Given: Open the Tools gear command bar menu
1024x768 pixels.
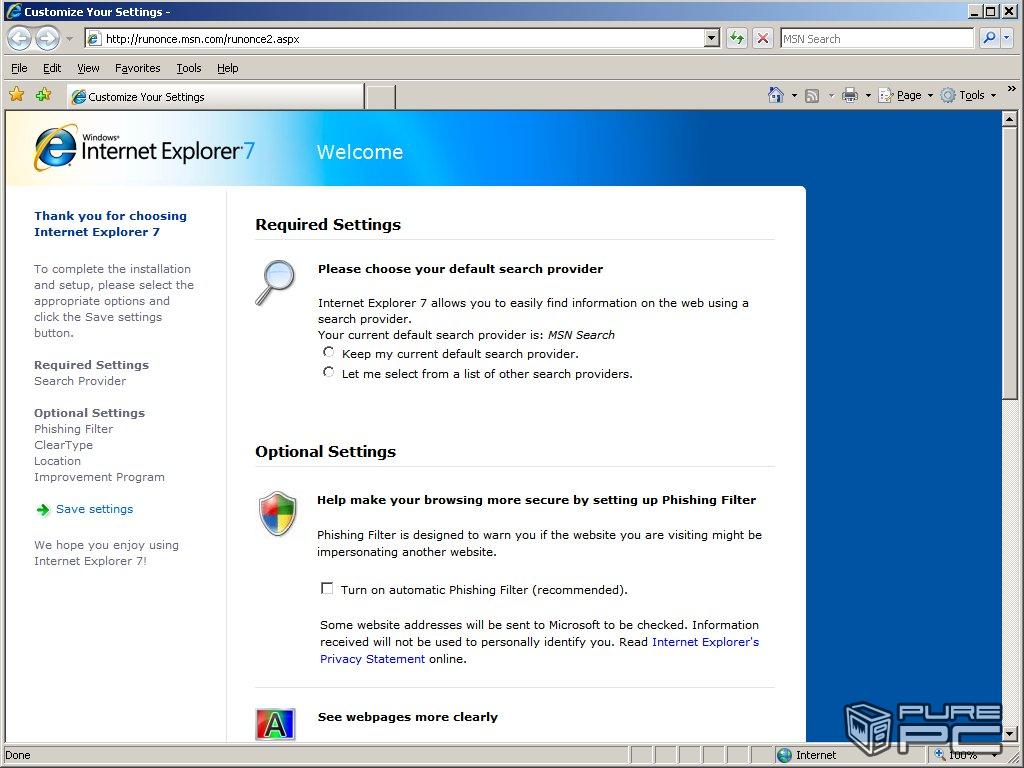Looking at the screenshot, I should coord(968,95).
